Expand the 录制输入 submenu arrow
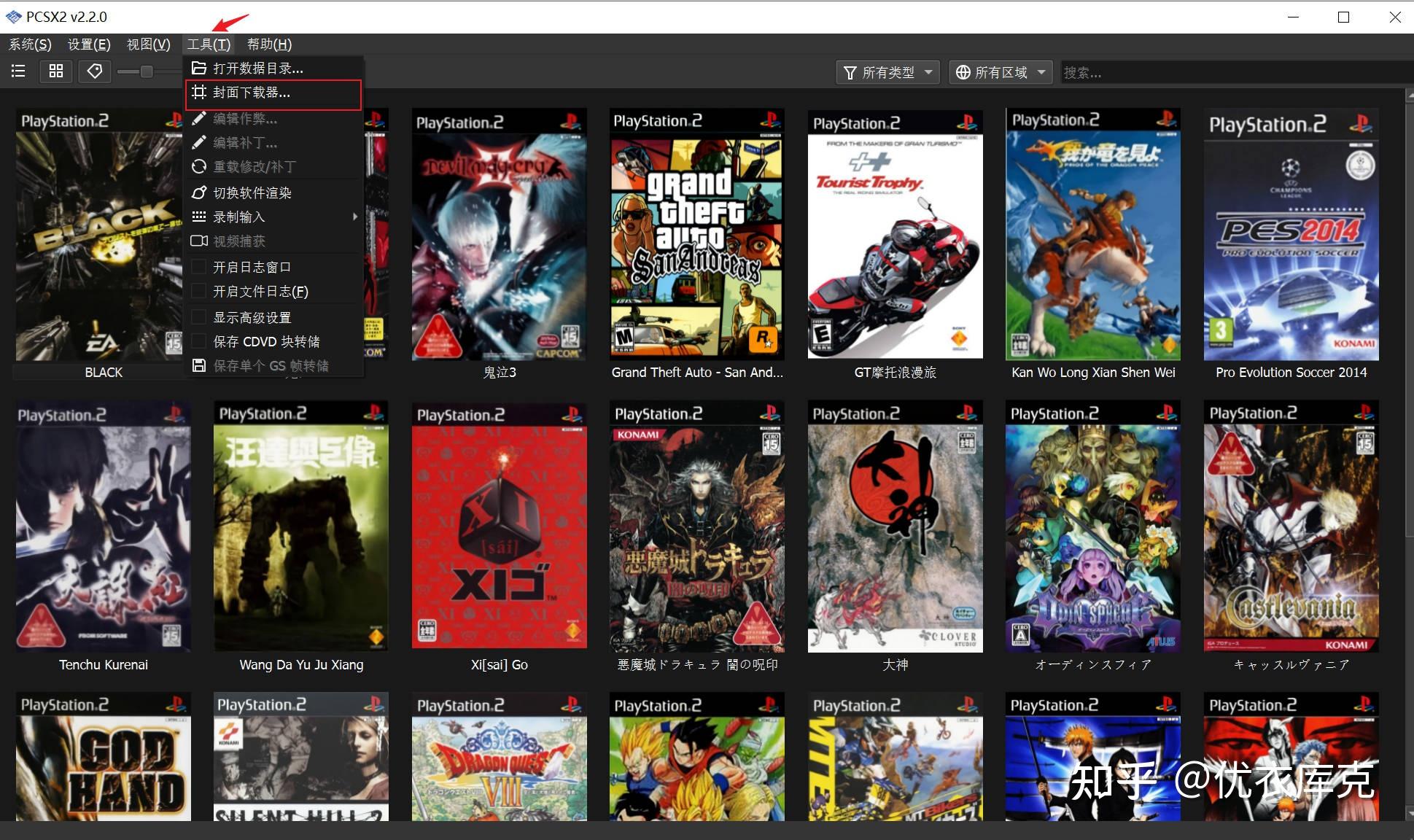Screen dimensions: 1414x840 pos(355,217)
